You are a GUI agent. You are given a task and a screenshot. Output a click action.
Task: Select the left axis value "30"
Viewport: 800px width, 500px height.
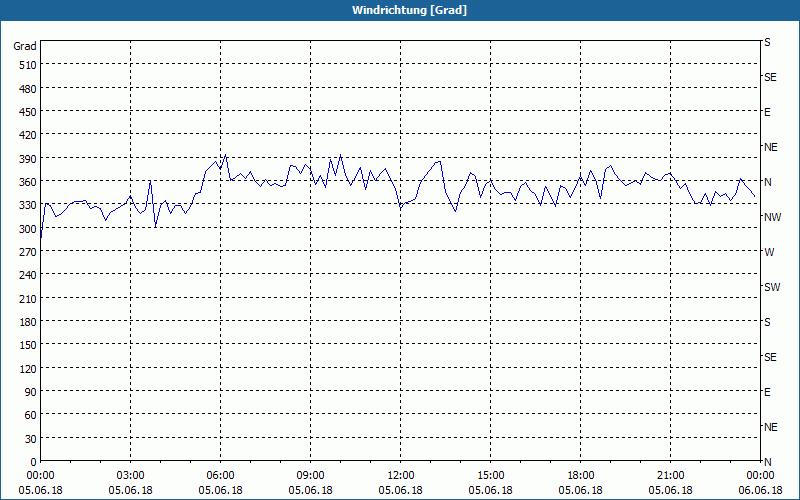coord(31,439)
